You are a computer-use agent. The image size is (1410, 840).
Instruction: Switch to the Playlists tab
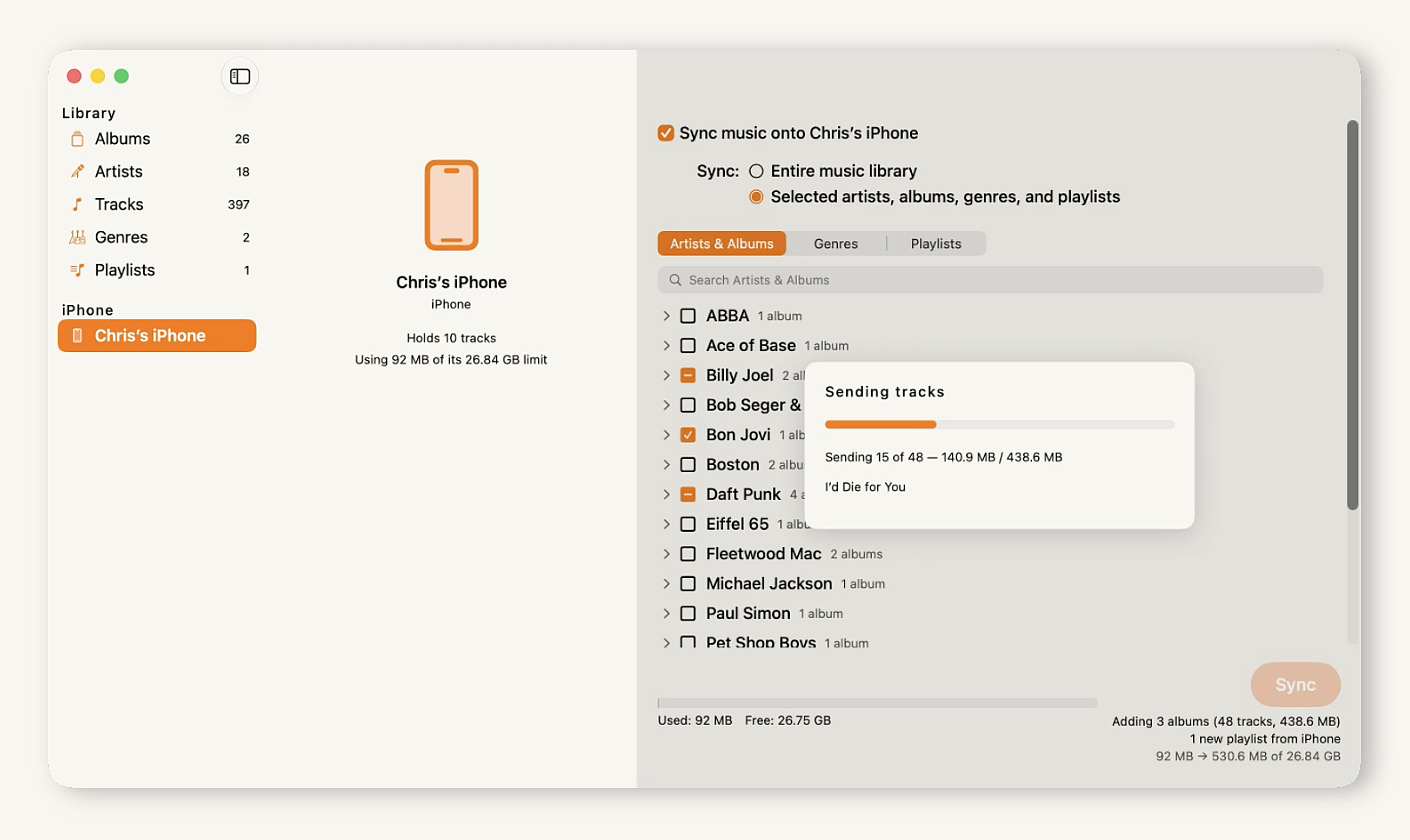936,244
